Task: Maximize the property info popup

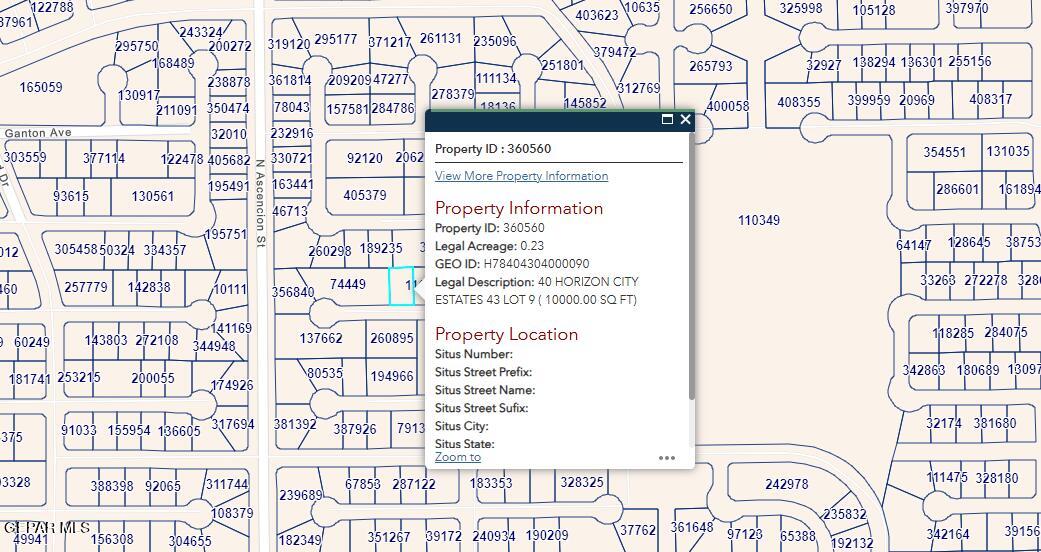Action: (667, 120)
